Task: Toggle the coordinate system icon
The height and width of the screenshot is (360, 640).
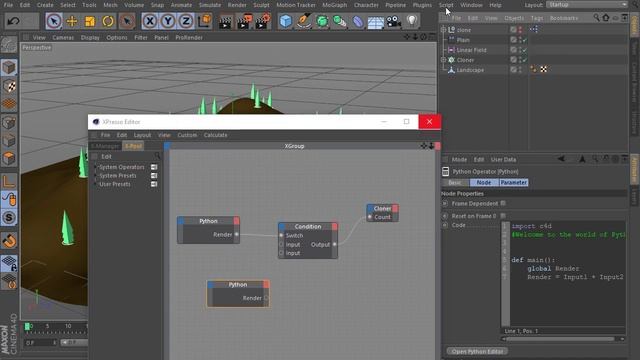Action: [x=204, y=21]
